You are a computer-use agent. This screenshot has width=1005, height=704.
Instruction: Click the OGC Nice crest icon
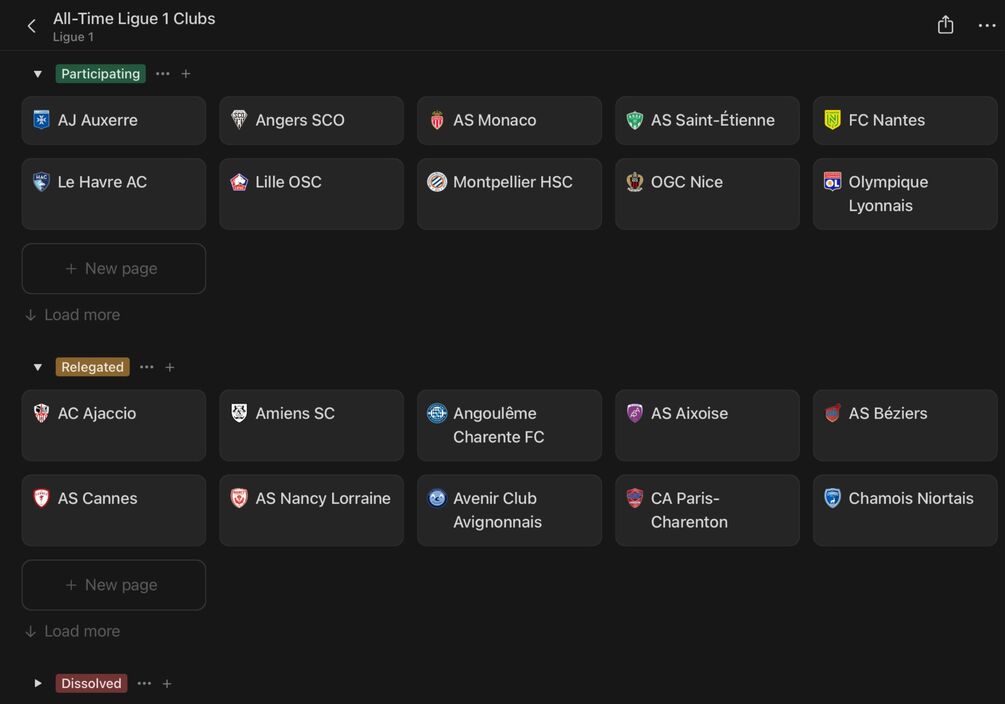coord(634,182)
